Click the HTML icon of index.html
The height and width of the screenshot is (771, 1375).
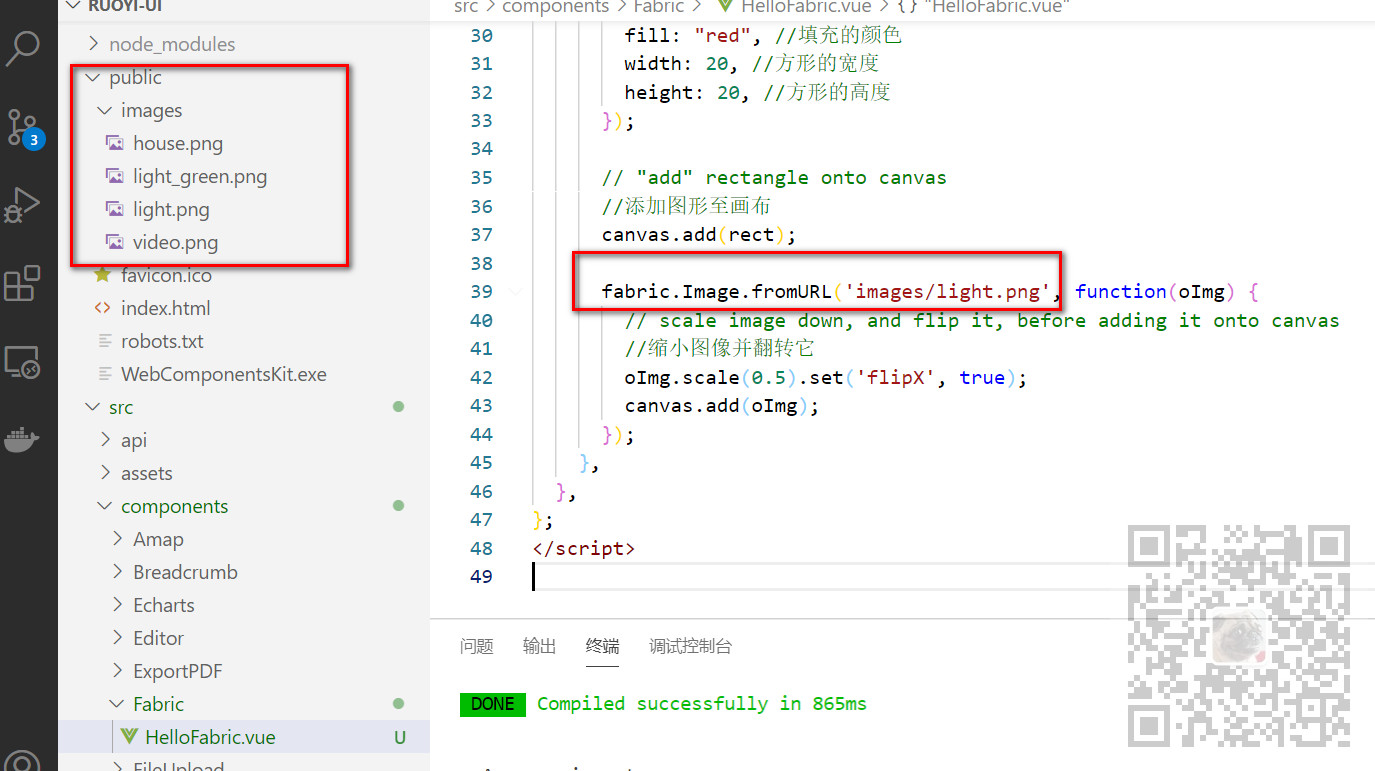pos(102,308)
